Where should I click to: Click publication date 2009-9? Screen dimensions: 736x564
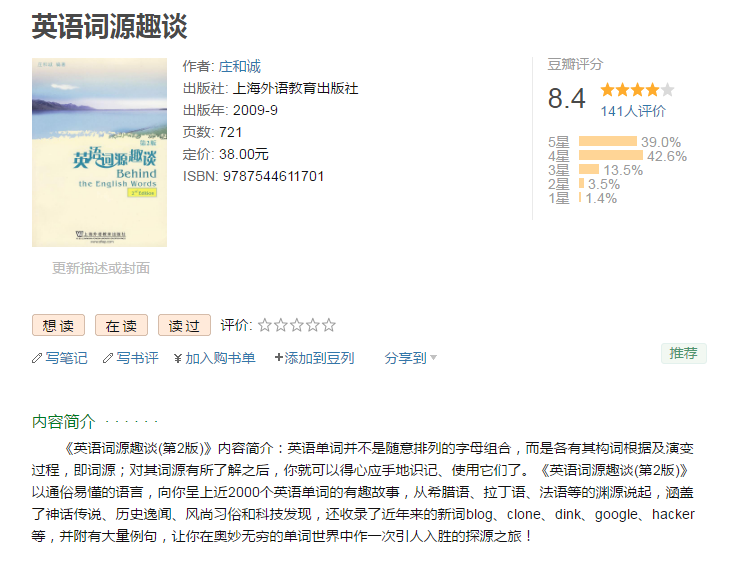tap(255, 110)
